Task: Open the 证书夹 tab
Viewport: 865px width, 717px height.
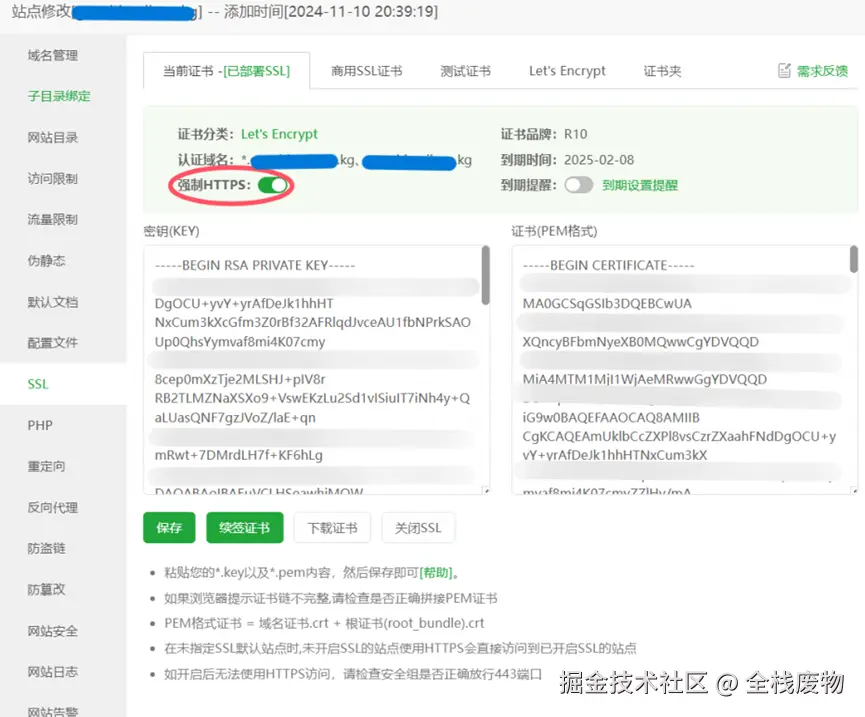Action: point(662,71)
